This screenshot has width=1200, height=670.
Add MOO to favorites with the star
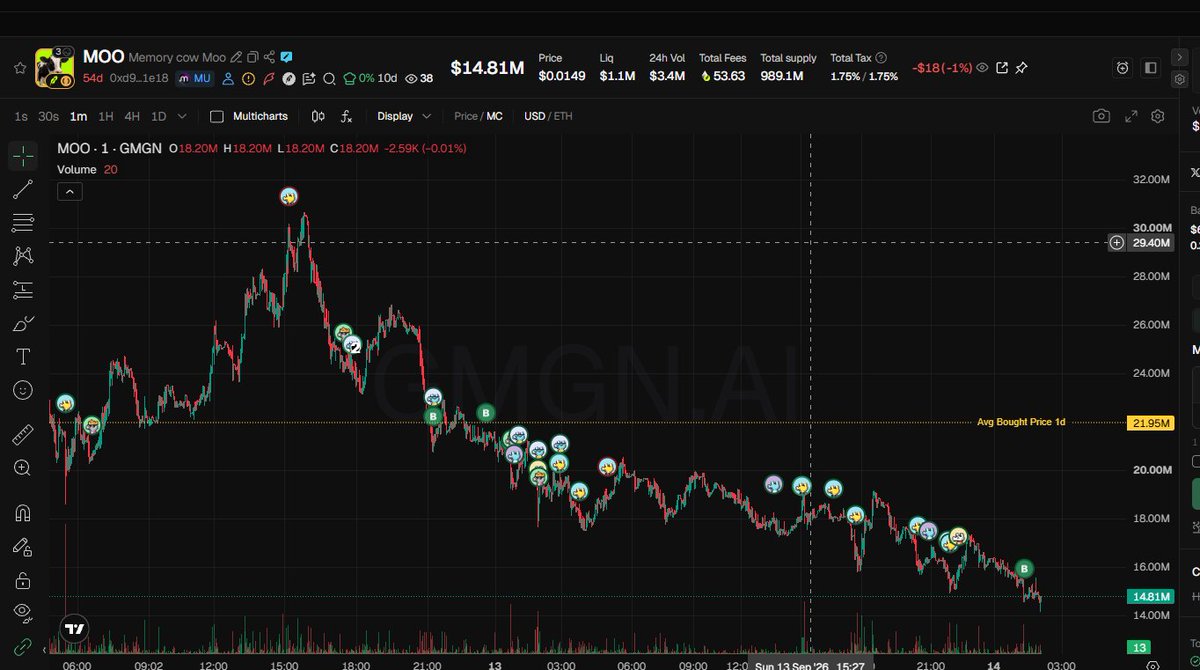20,68
